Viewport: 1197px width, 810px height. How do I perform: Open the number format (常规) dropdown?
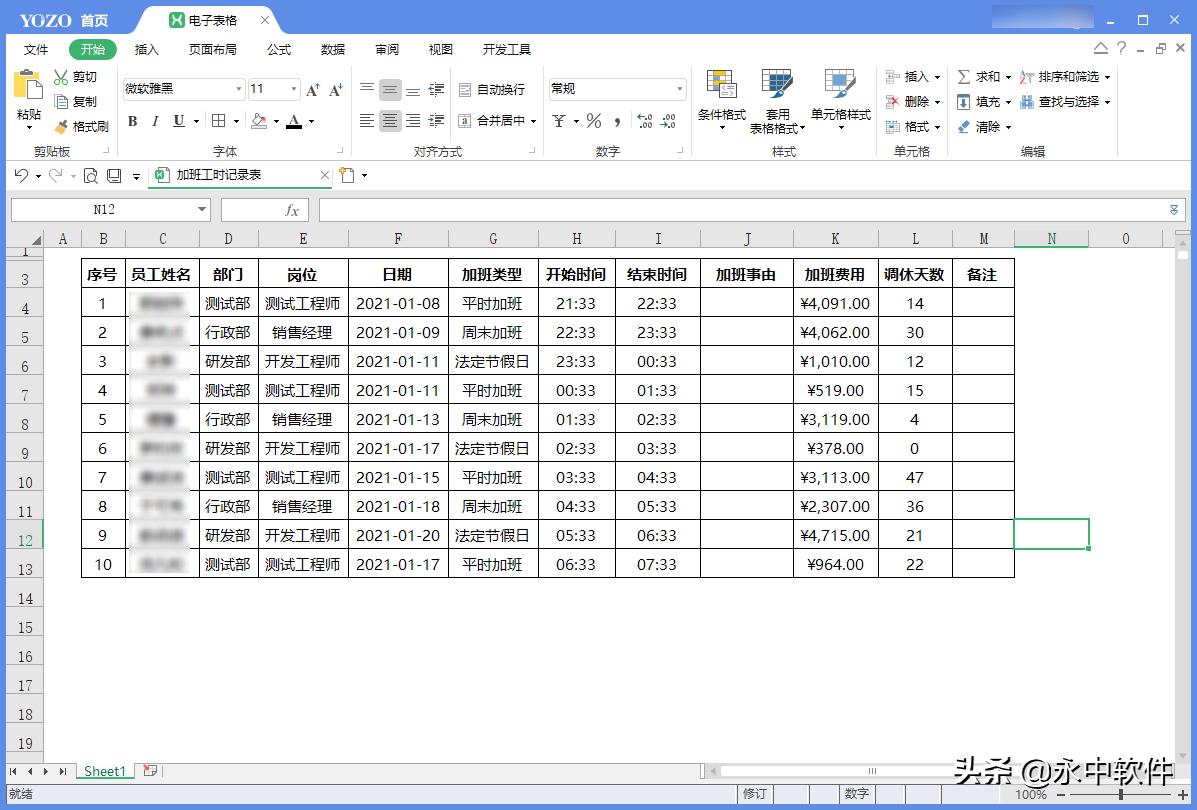[x=679, y=89]
